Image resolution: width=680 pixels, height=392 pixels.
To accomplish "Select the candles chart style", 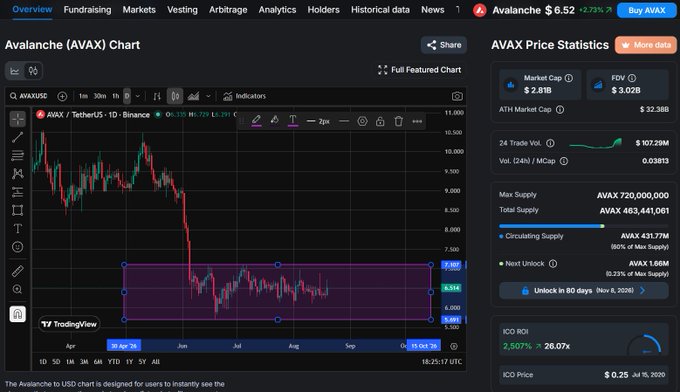I will (175, 96).
